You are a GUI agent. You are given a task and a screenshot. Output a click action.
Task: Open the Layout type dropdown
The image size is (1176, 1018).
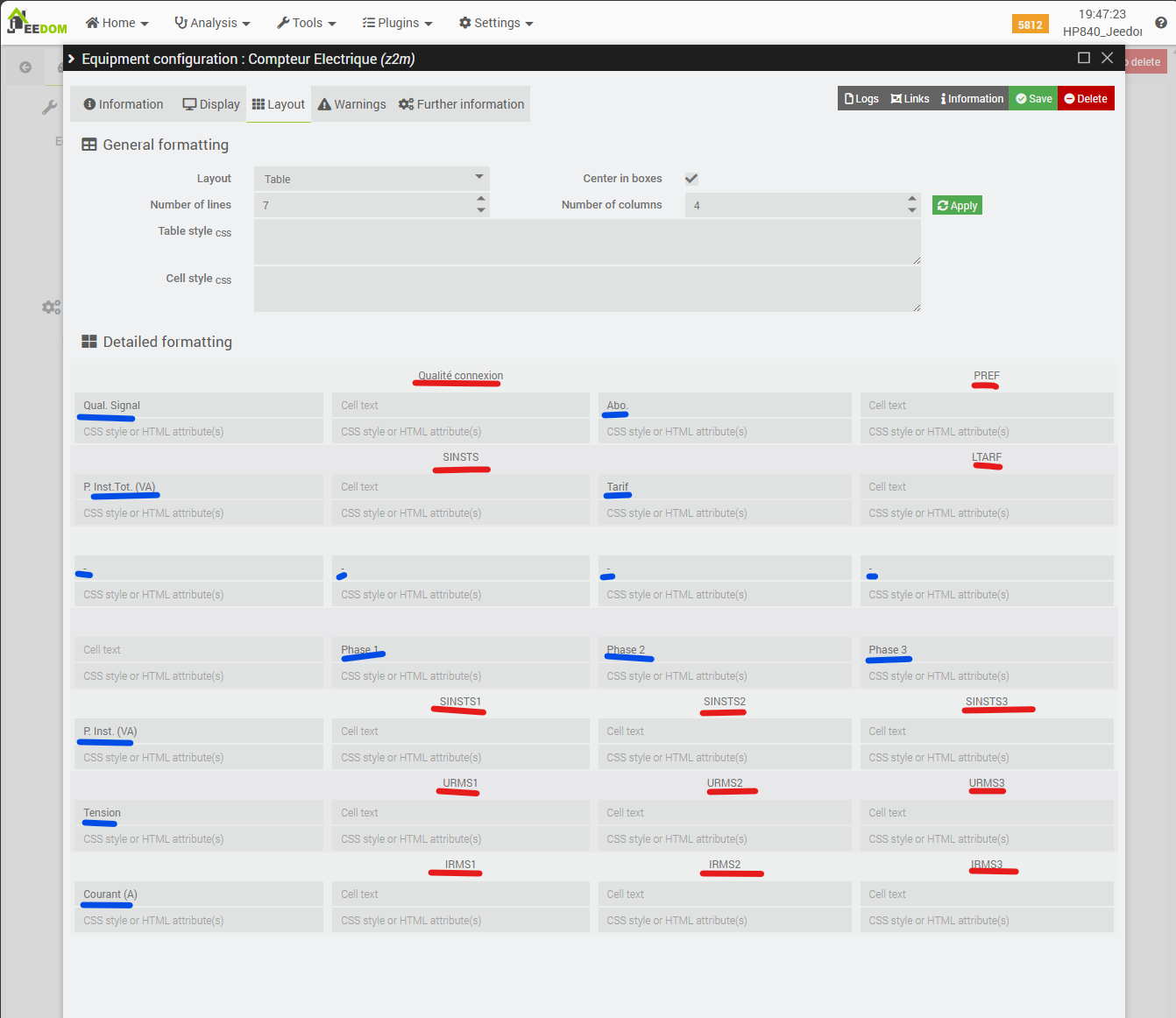tap(372, 179)
